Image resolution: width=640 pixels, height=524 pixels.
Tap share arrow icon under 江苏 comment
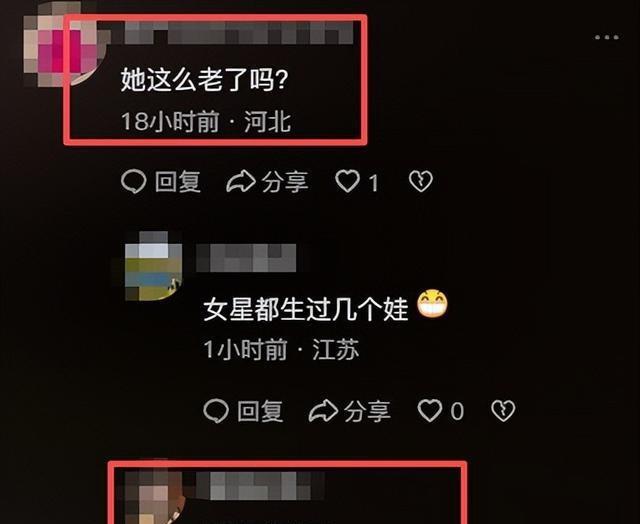coord(323,411)
